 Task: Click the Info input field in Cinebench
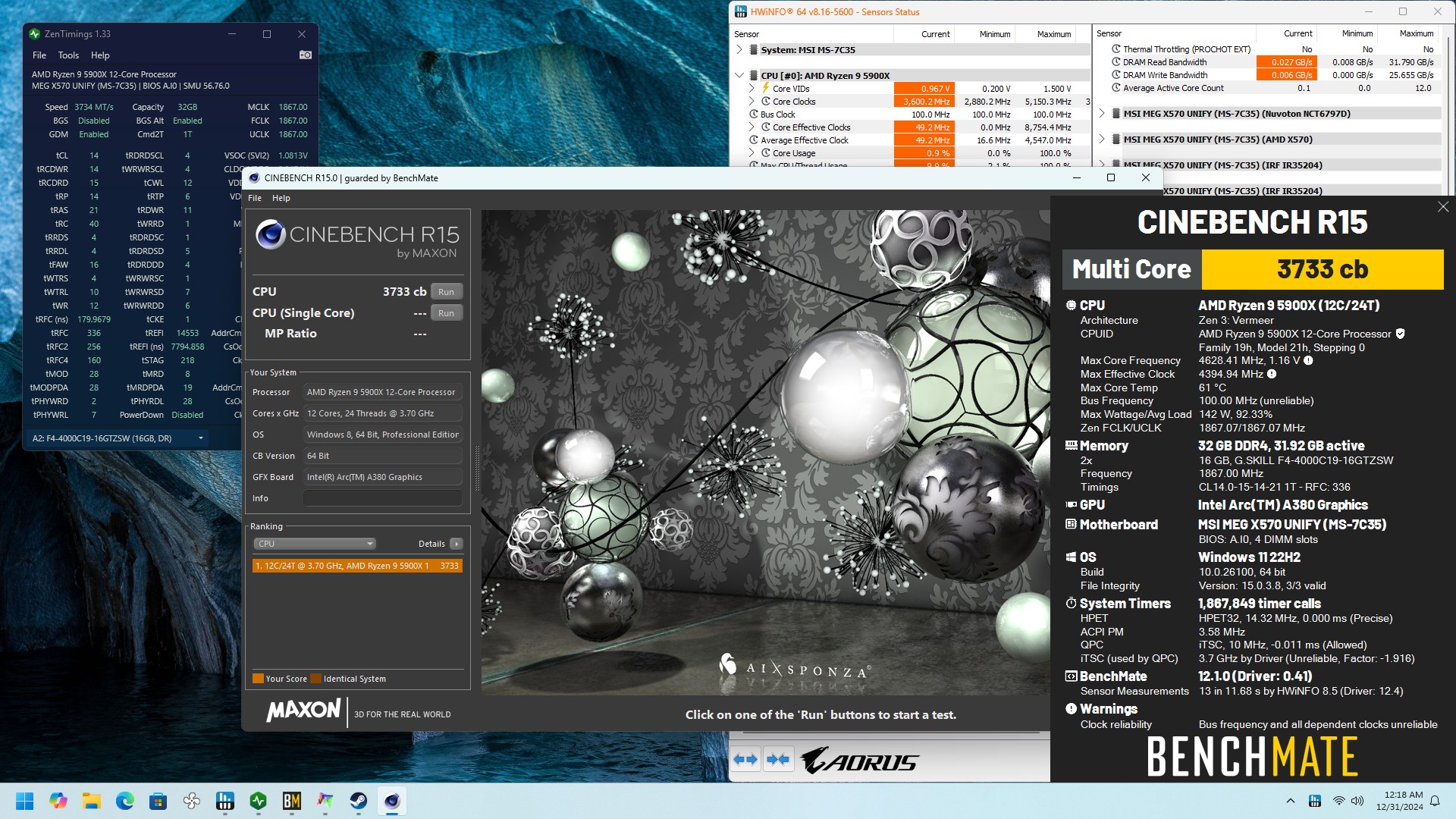point(383,498)
